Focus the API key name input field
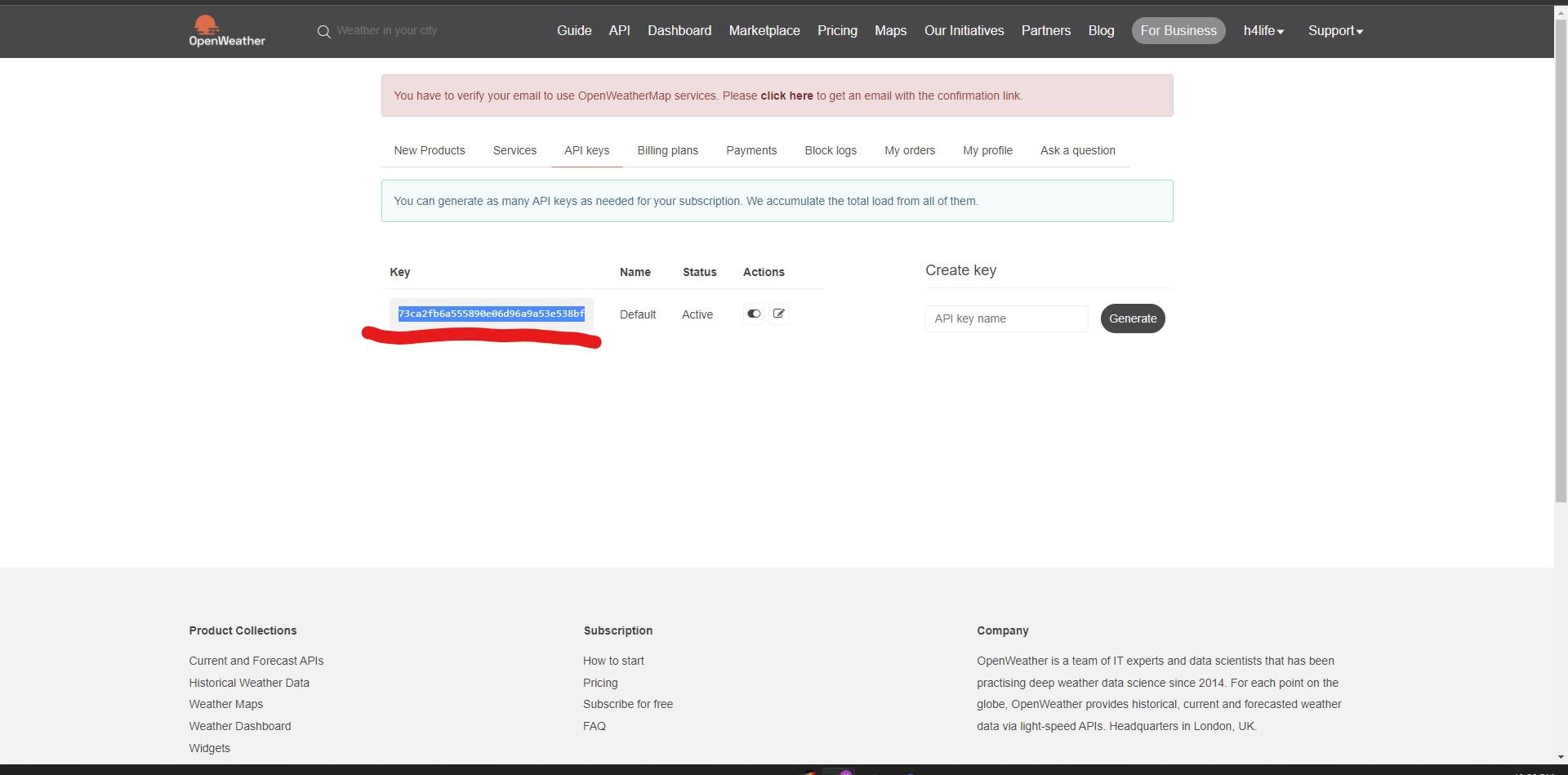The image size is (1568, 775). (x=1006, y=318)
